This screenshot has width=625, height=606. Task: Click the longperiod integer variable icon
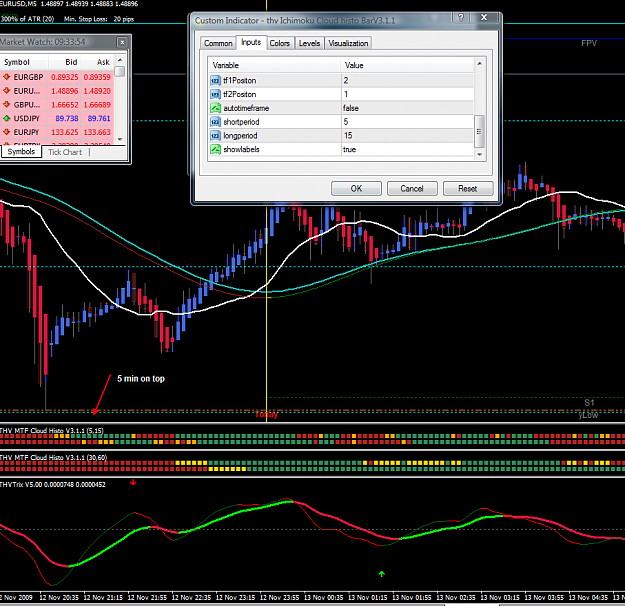pos(215,136)
